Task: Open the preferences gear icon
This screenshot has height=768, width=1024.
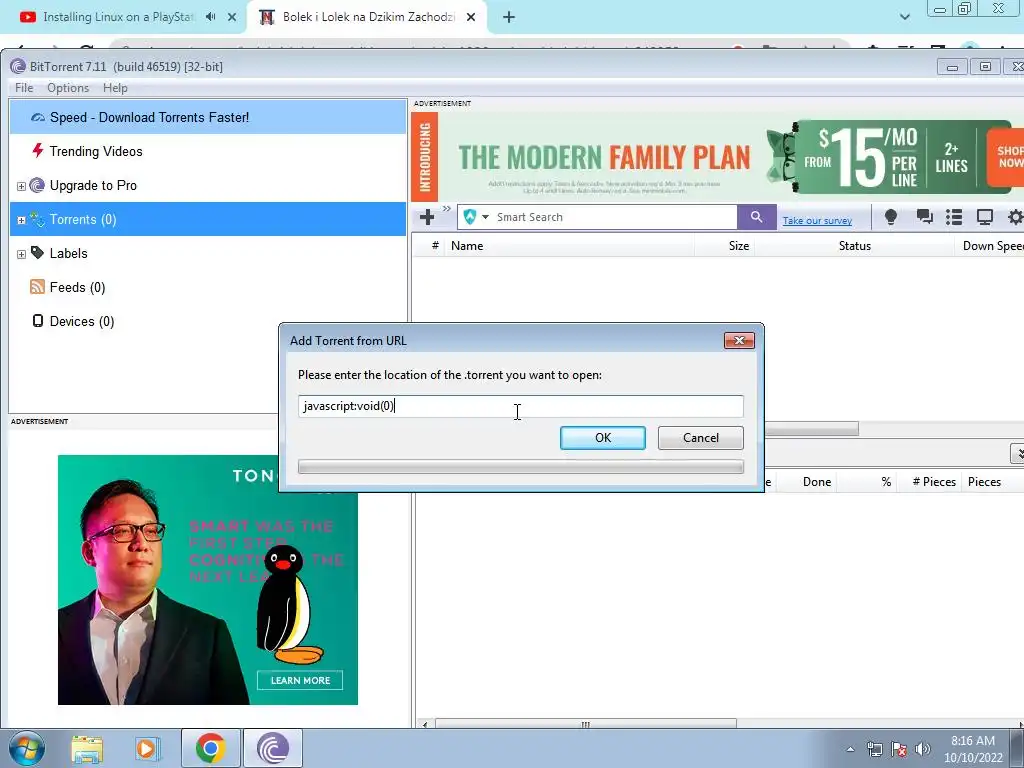Action: click(x=1015, y=217)
